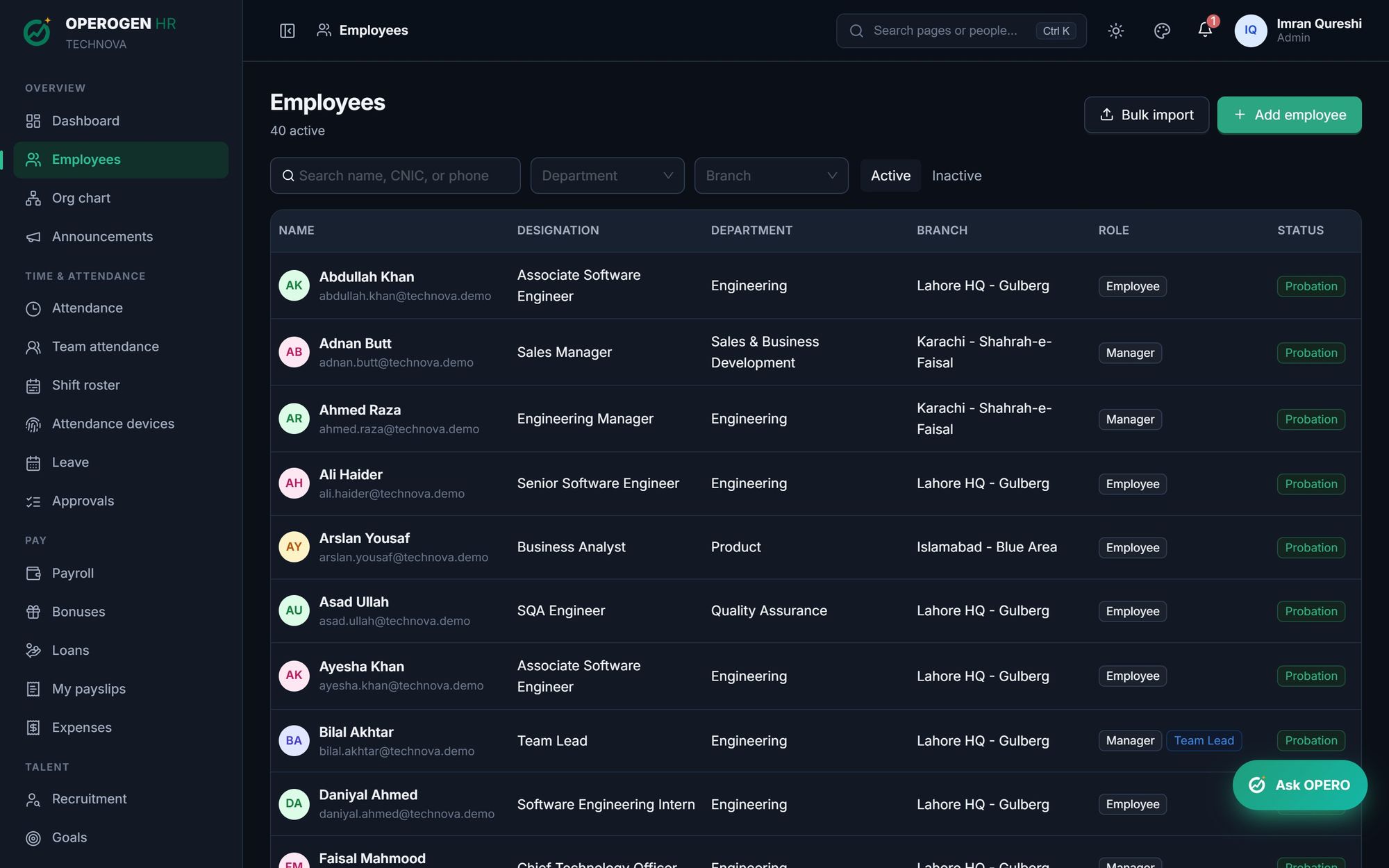Toggle light theme sun icon
This screenshot has width=1389, height=868.
point(1115,31)
